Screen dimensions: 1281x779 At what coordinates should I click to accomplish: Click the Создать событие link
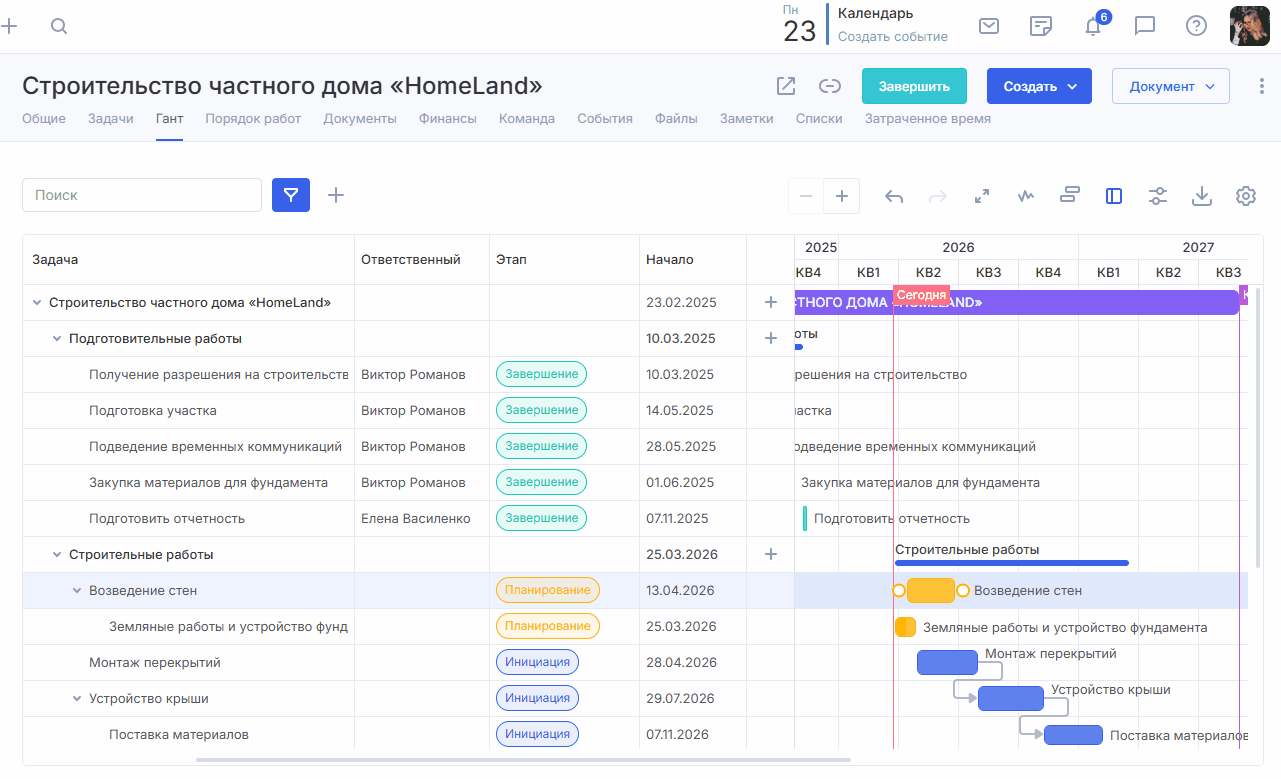click(x=892, y=37)
